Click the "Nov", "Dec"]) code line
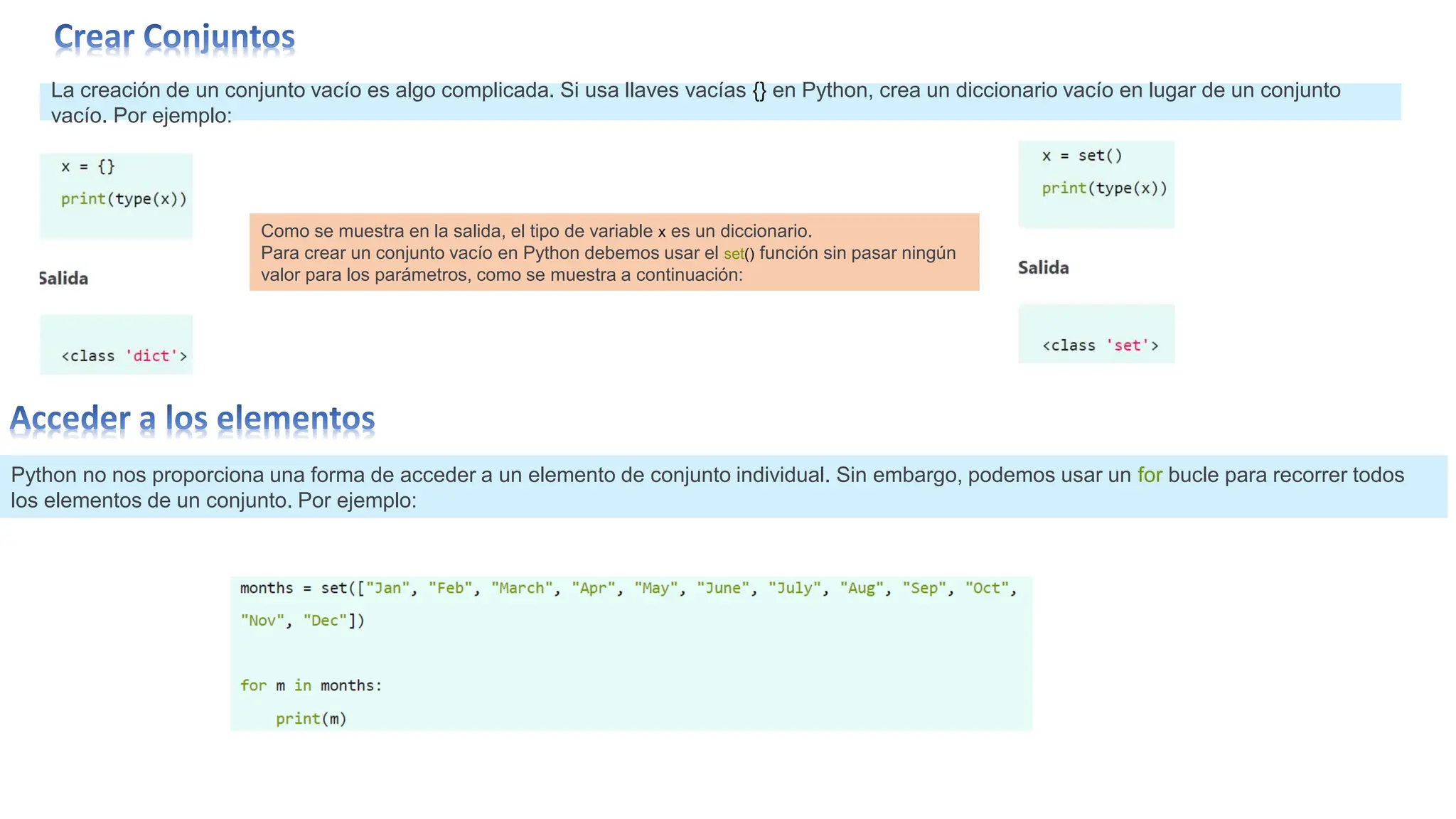Viewport: 1456px width, 819px height. click(x=302, y=621)
